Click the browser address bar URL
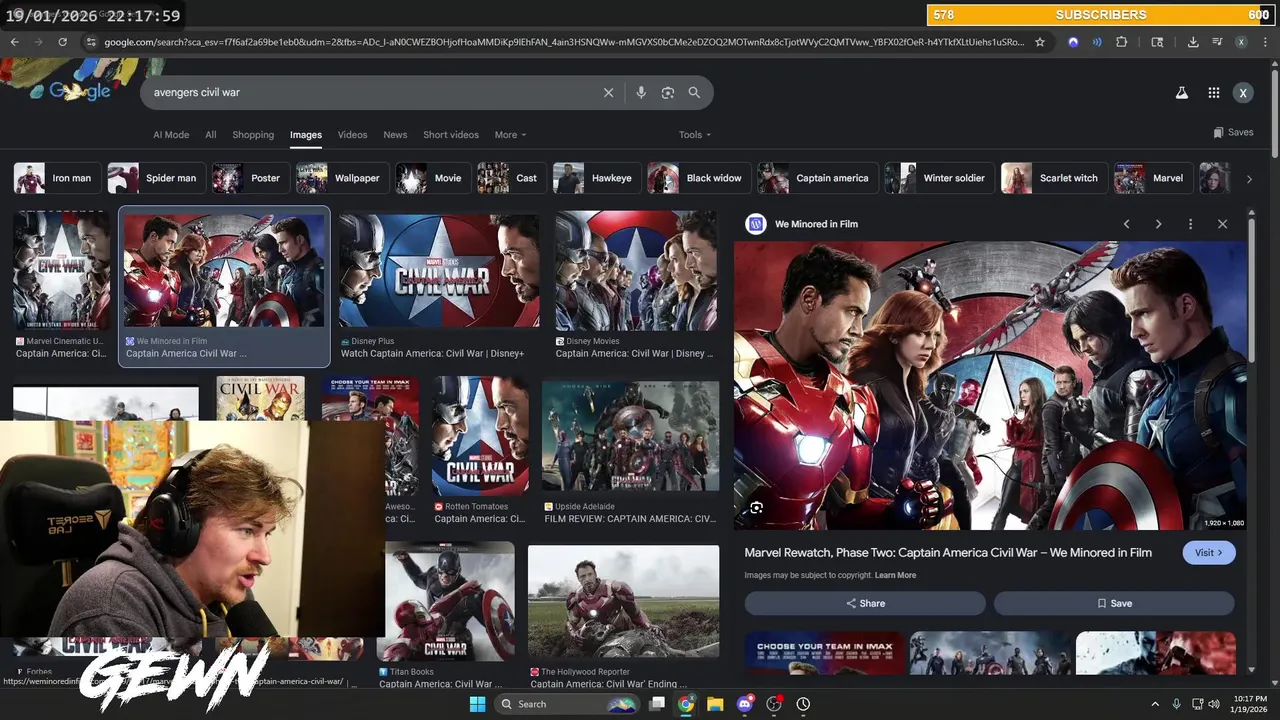 tap(565, 42)
